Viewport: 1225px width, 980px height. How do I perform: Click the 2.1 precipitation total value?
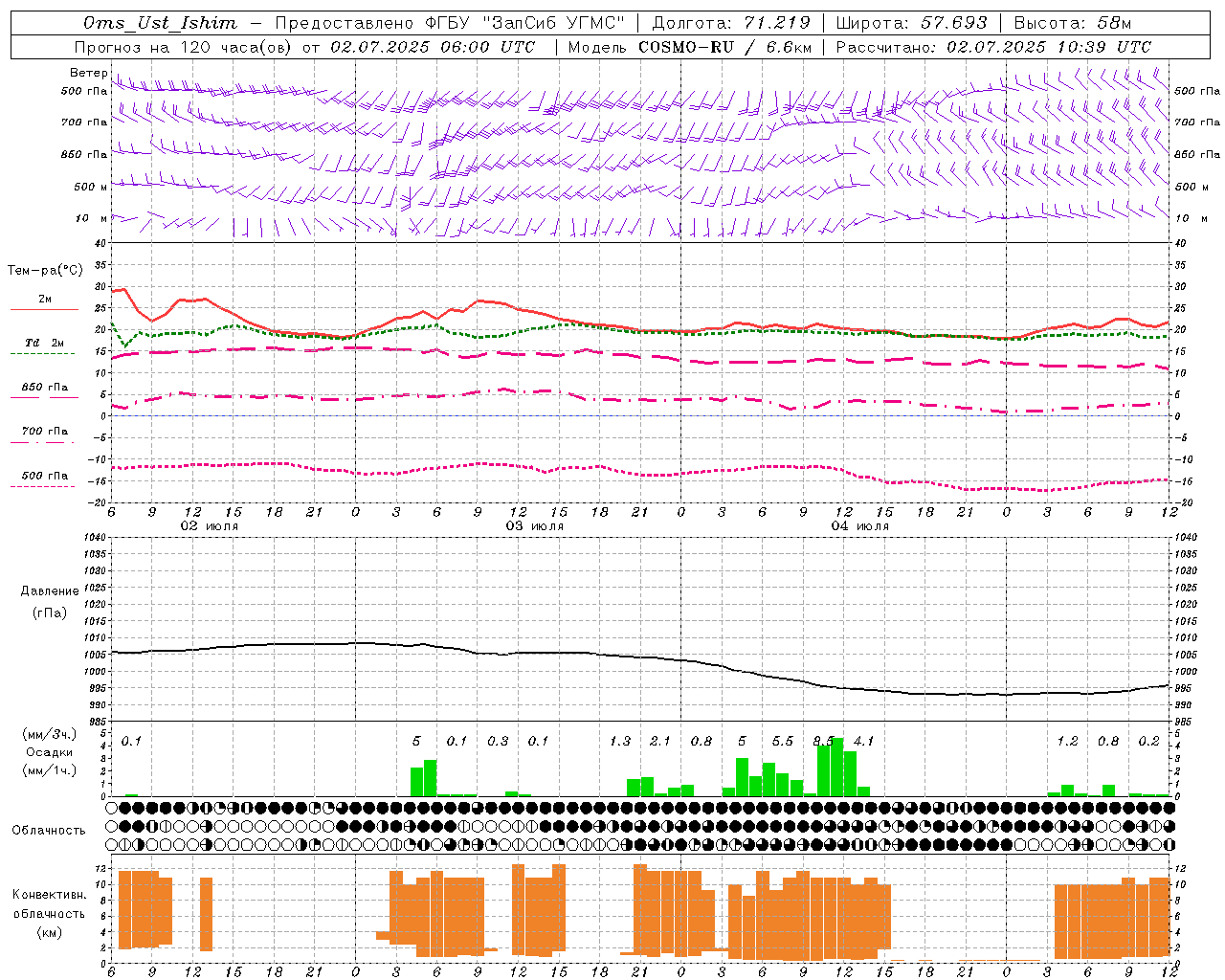coord(660,741)
